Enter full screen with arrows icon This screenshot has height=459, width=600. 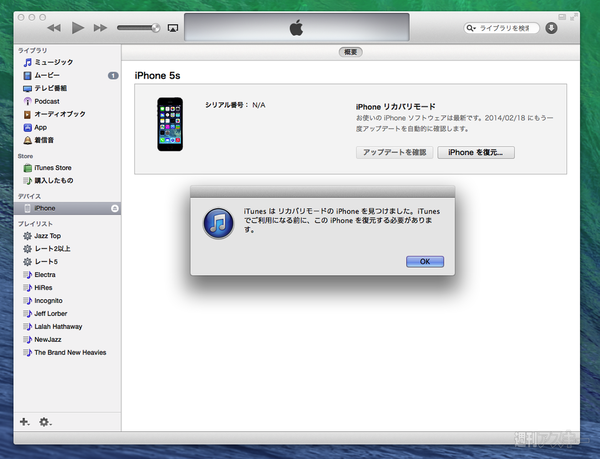574,17
